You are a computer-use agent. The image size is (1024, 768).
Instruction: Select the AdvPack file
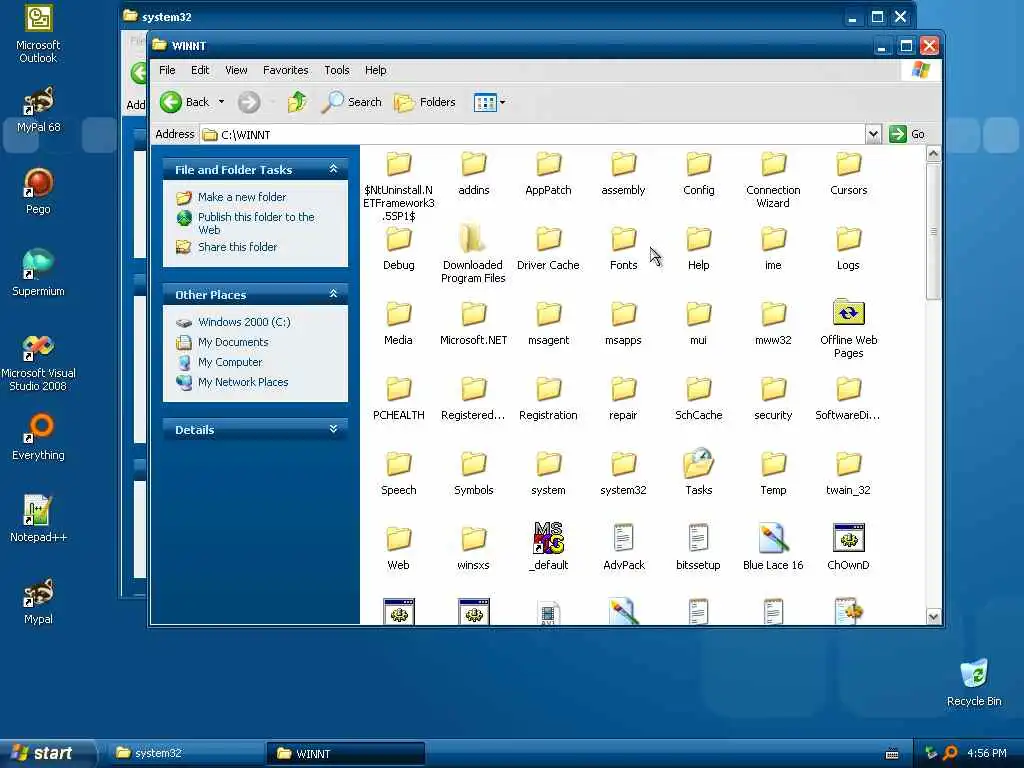[x=623, y=547]
